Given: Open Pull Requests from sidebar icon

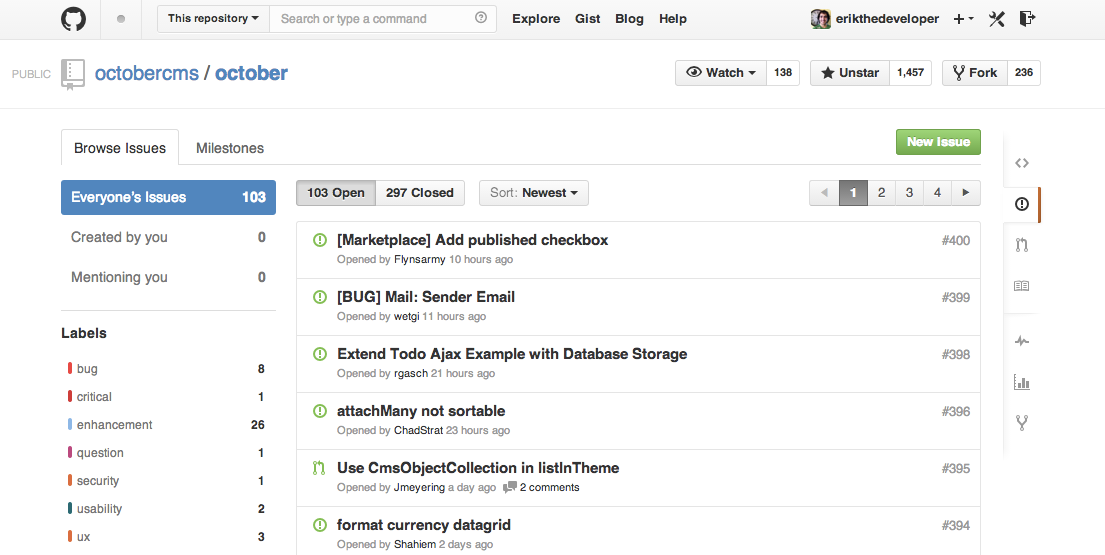Looking at the screenshot, I should (1021, 245).
